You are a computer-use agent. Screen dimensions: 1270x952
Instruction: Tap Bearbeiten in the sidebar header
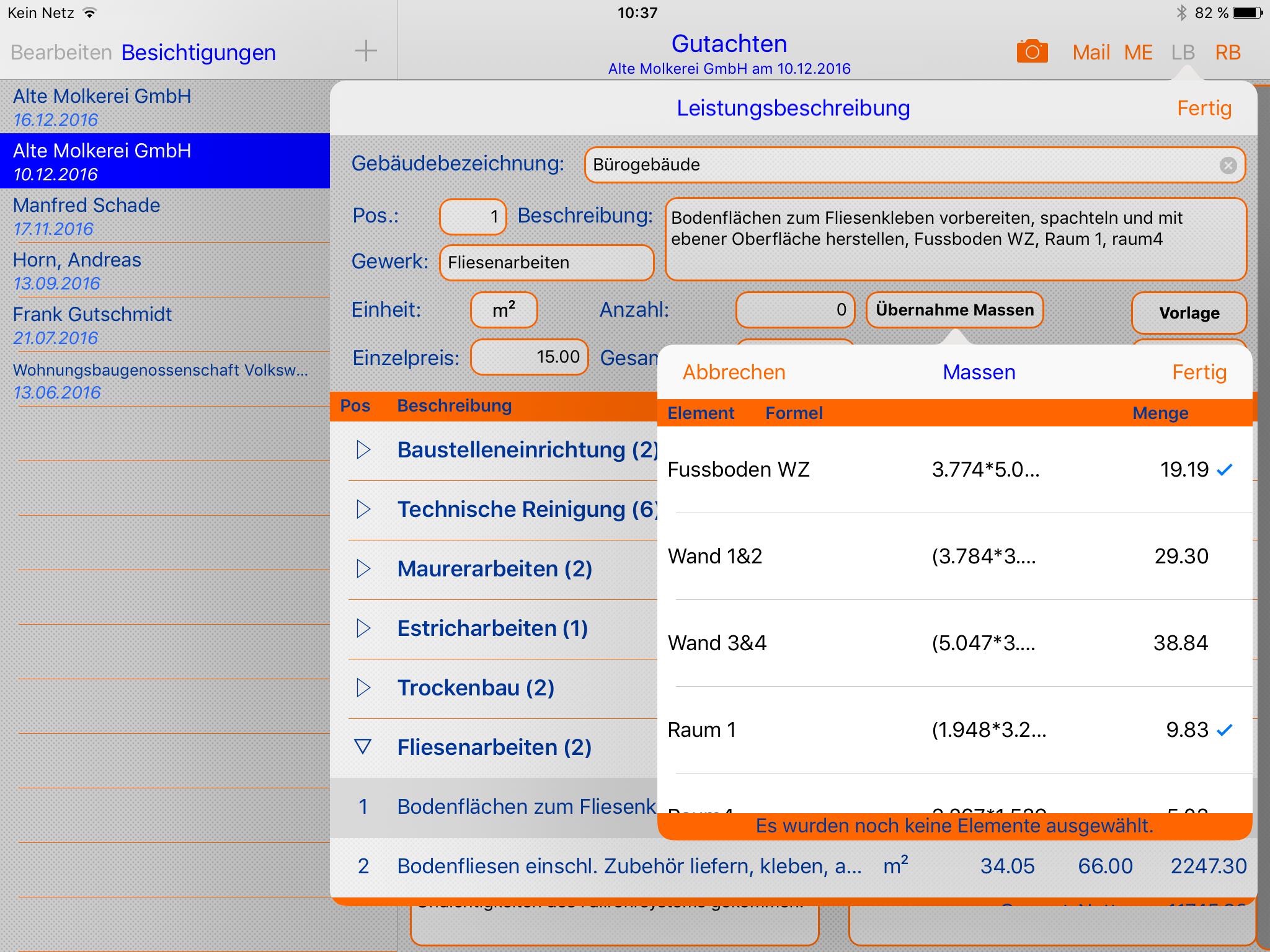pos(61,53)
